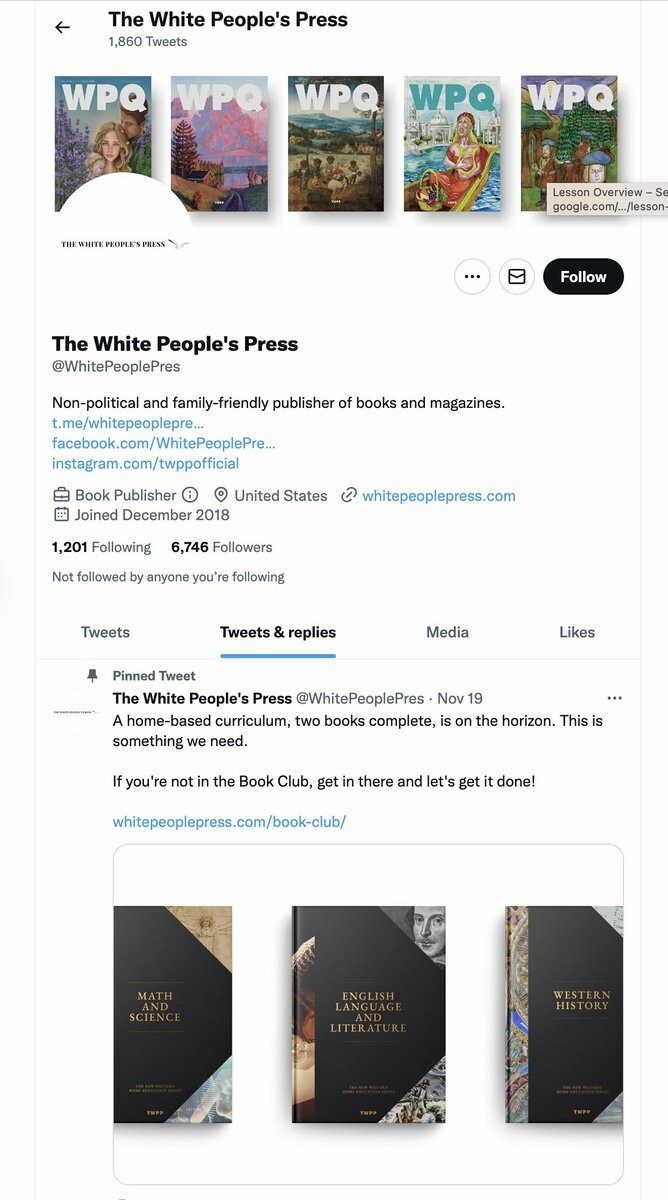
Task: Click the briefcase Book Publisher icon
Action: [61, 495]
